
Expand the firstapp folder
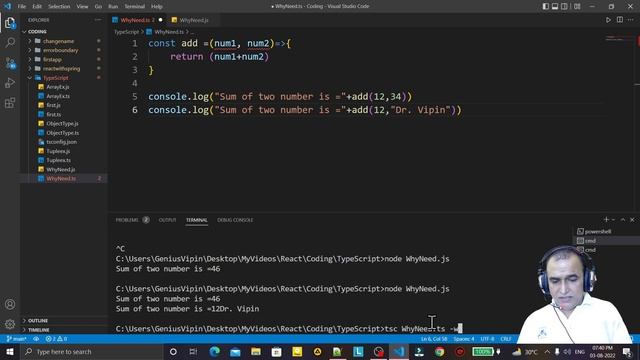point(52,60)
